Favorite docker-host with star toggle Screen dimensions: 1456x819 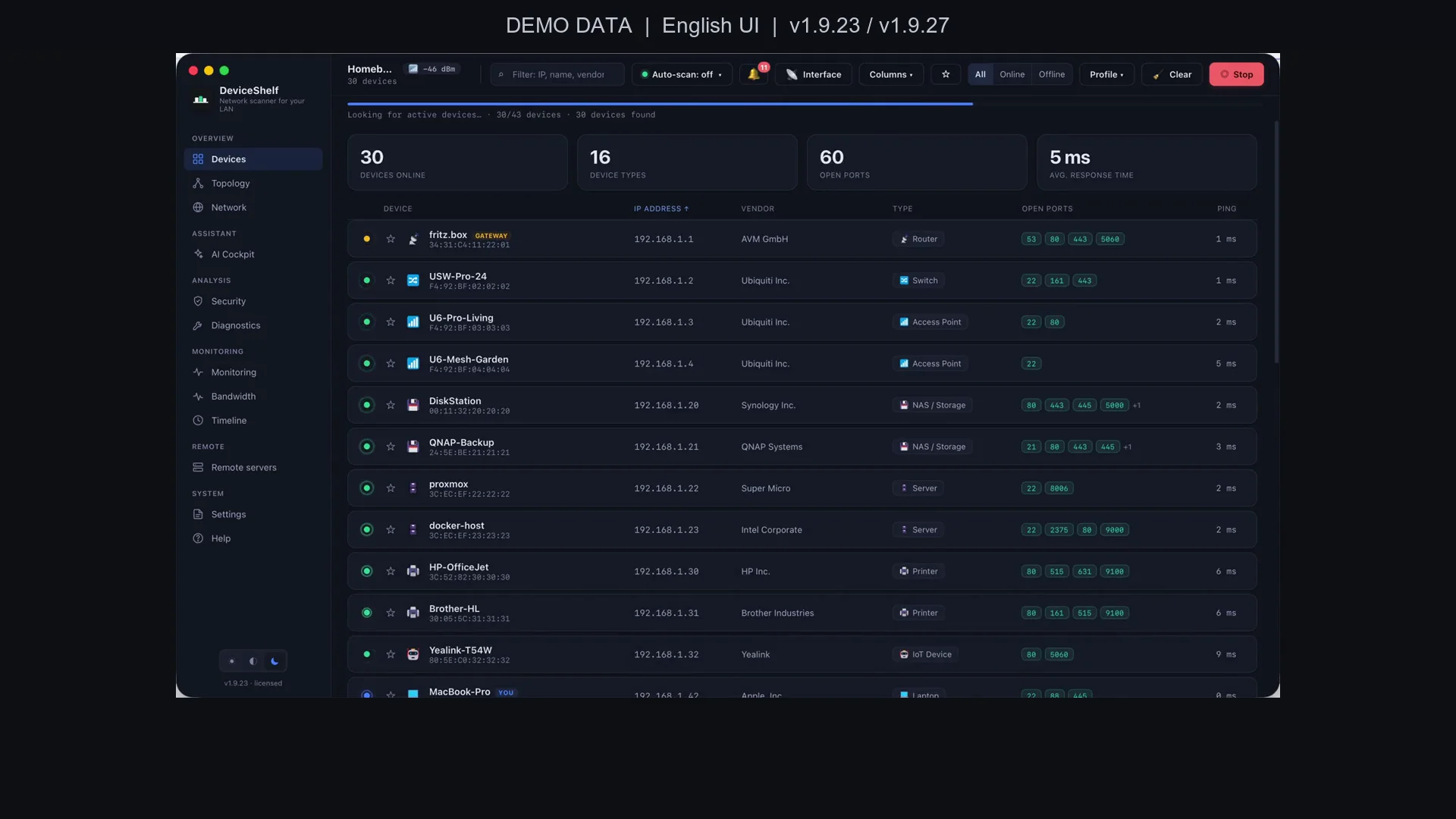391,530
